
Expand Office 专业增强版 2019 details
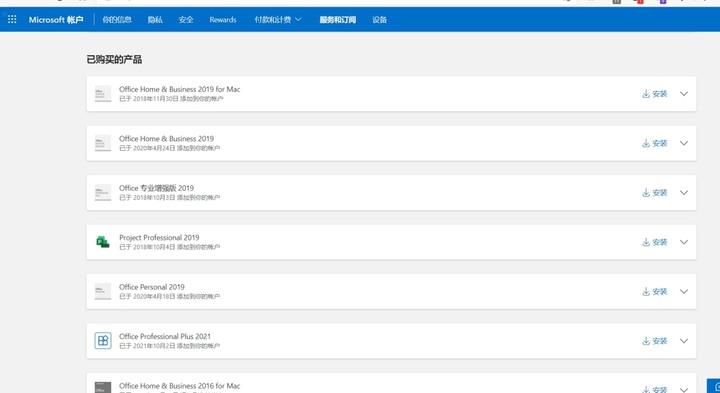click(684, 193)
